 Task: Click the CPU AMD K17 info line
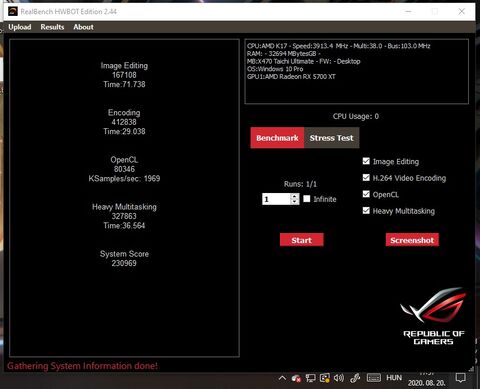coord(338,46)
